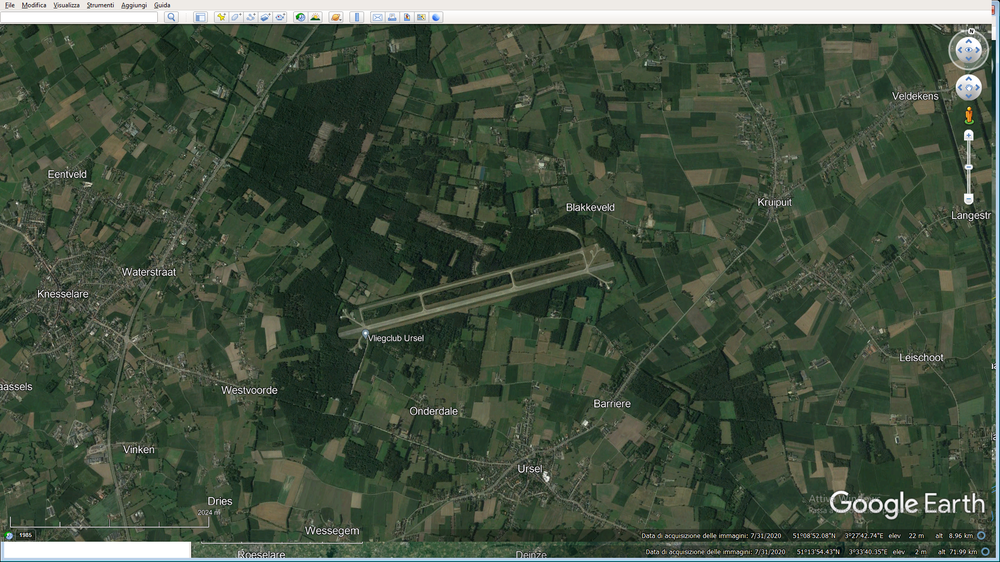
Task: Click the Vliegclub Ursel placemark icon
Action: tap(365, 334)
